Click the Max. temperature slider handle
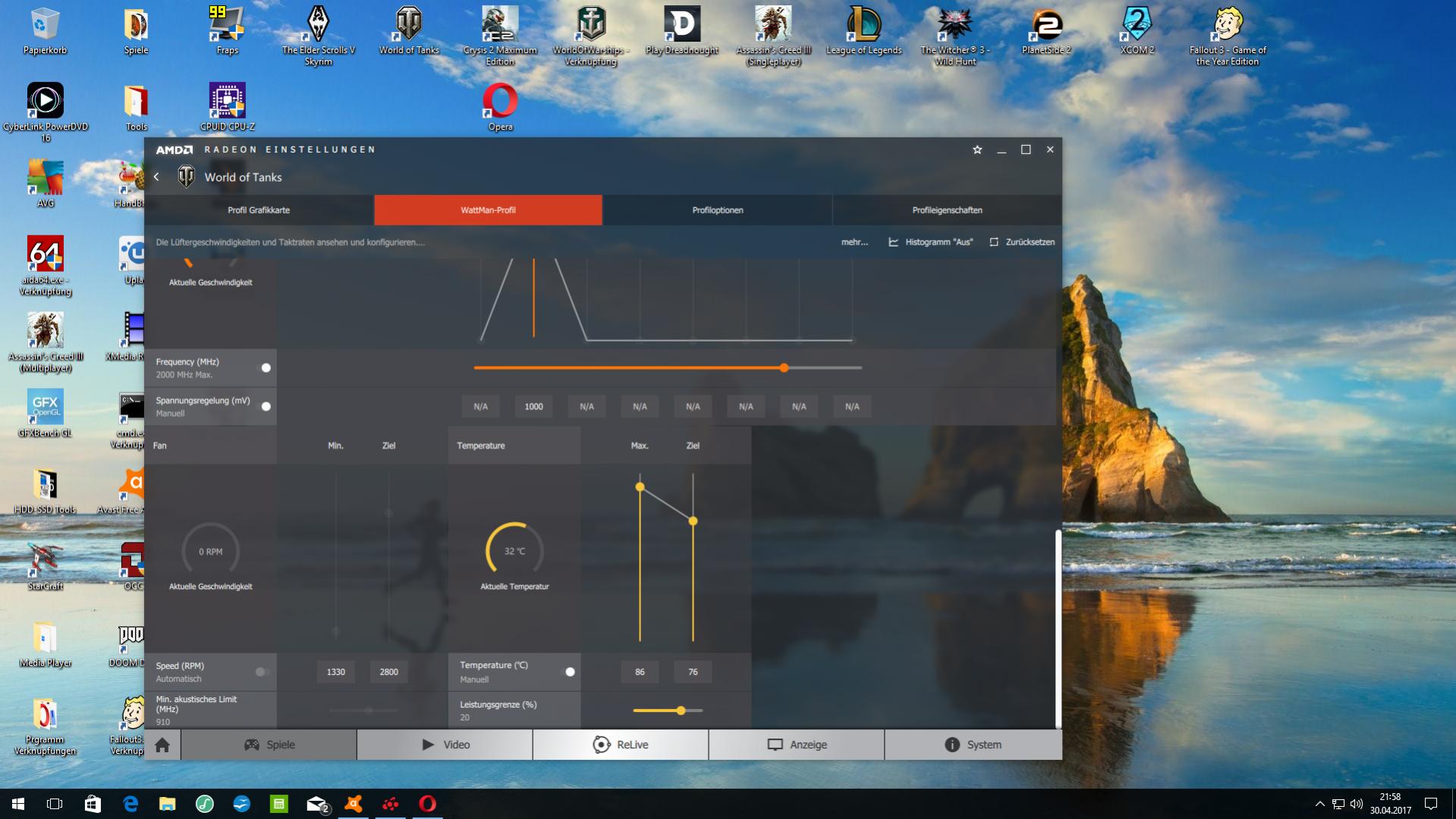This screenshot has height=819, width=1456. pyautogui.click(x=640, y=487)
